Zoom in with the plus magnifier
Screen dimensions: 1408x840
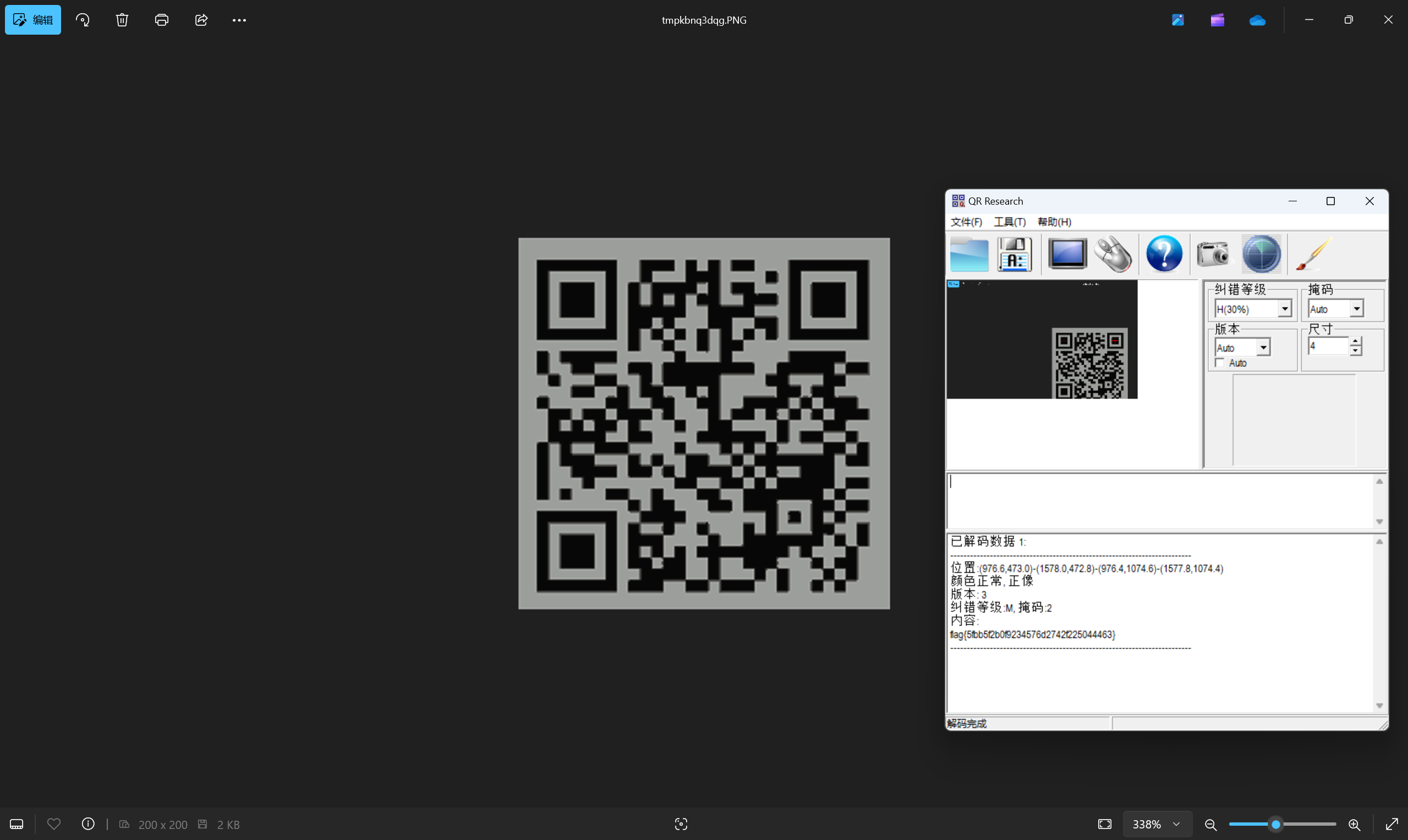click(1354, 825)
